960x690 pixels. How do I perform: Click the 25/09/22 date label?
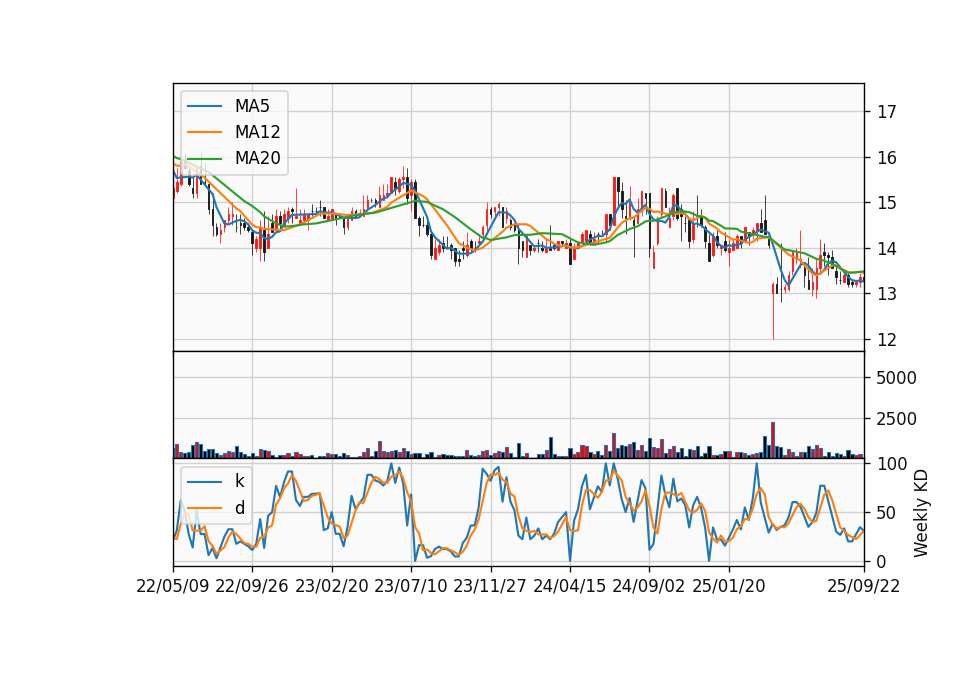864,586
